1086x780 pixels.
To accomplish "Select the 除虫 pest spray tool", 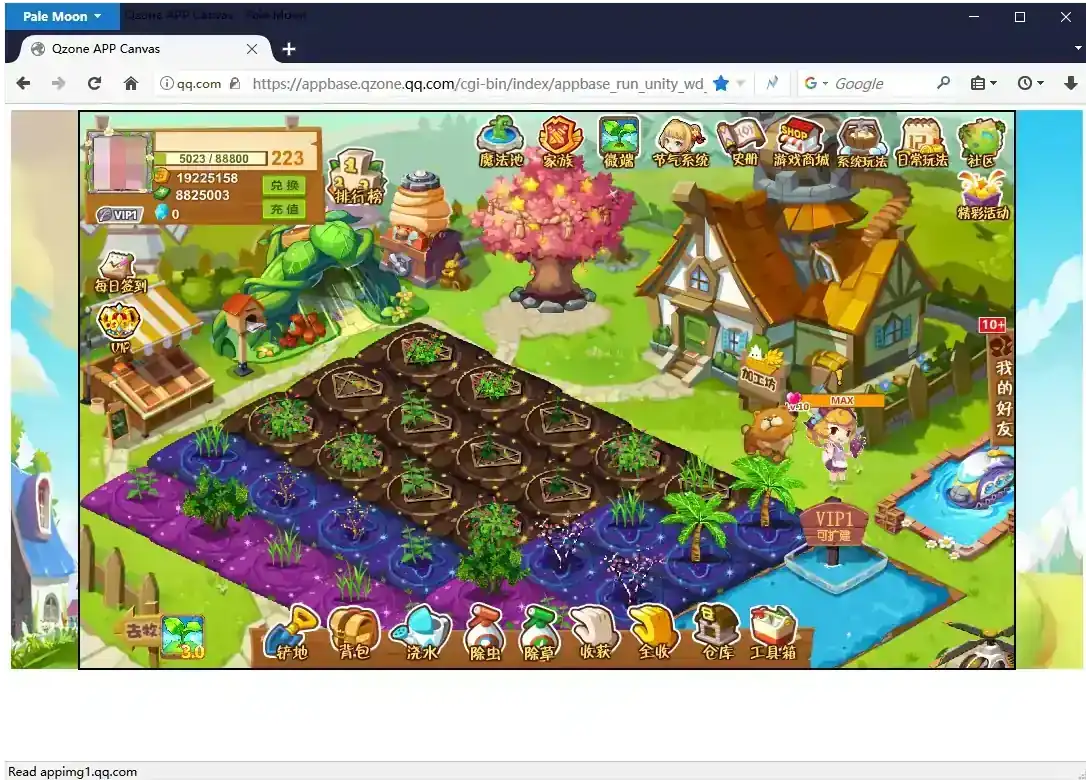I will coord(483,632).
